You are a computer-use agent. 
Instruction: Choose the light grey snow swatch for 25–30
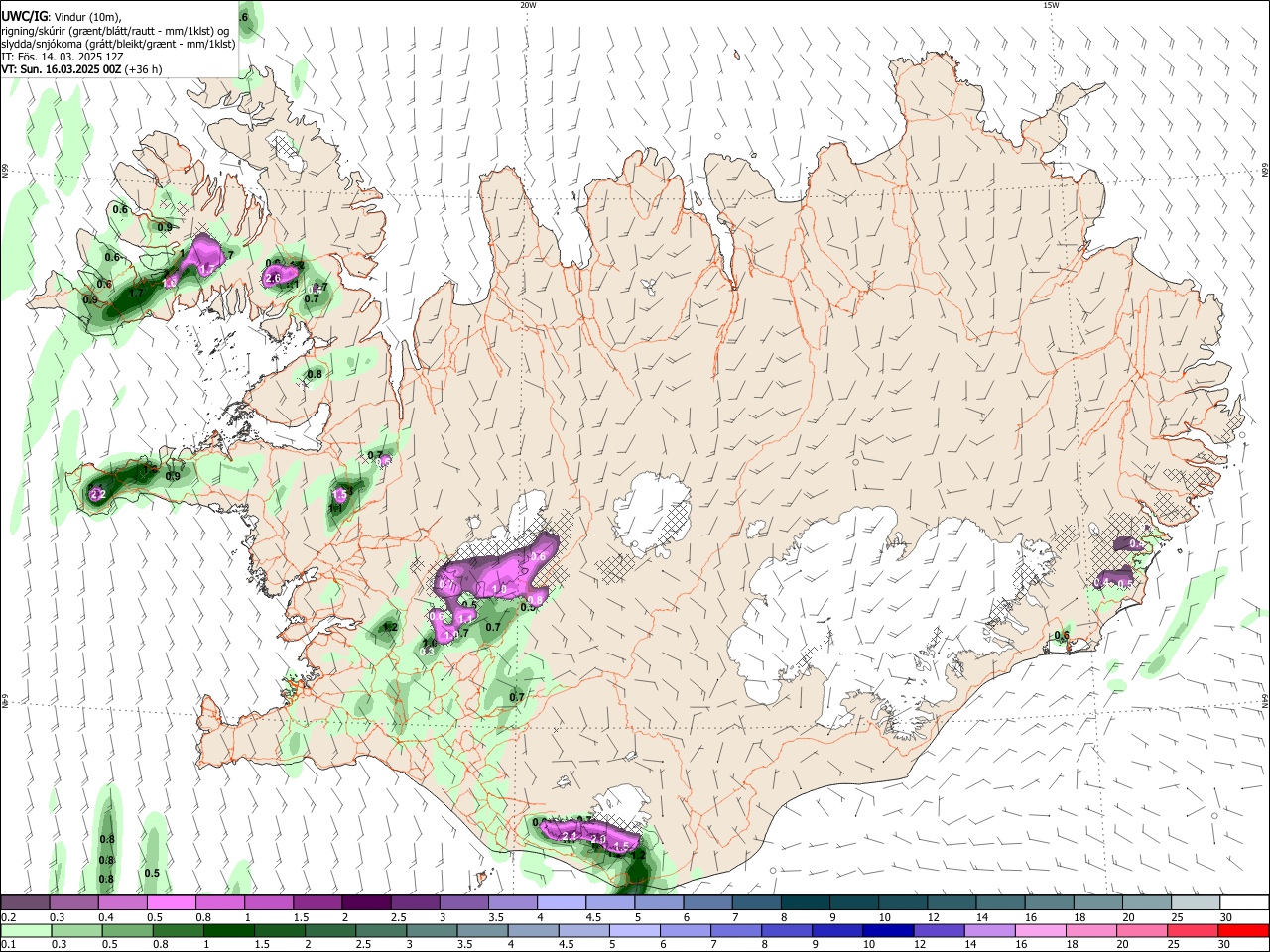[x=1197, y=902]
